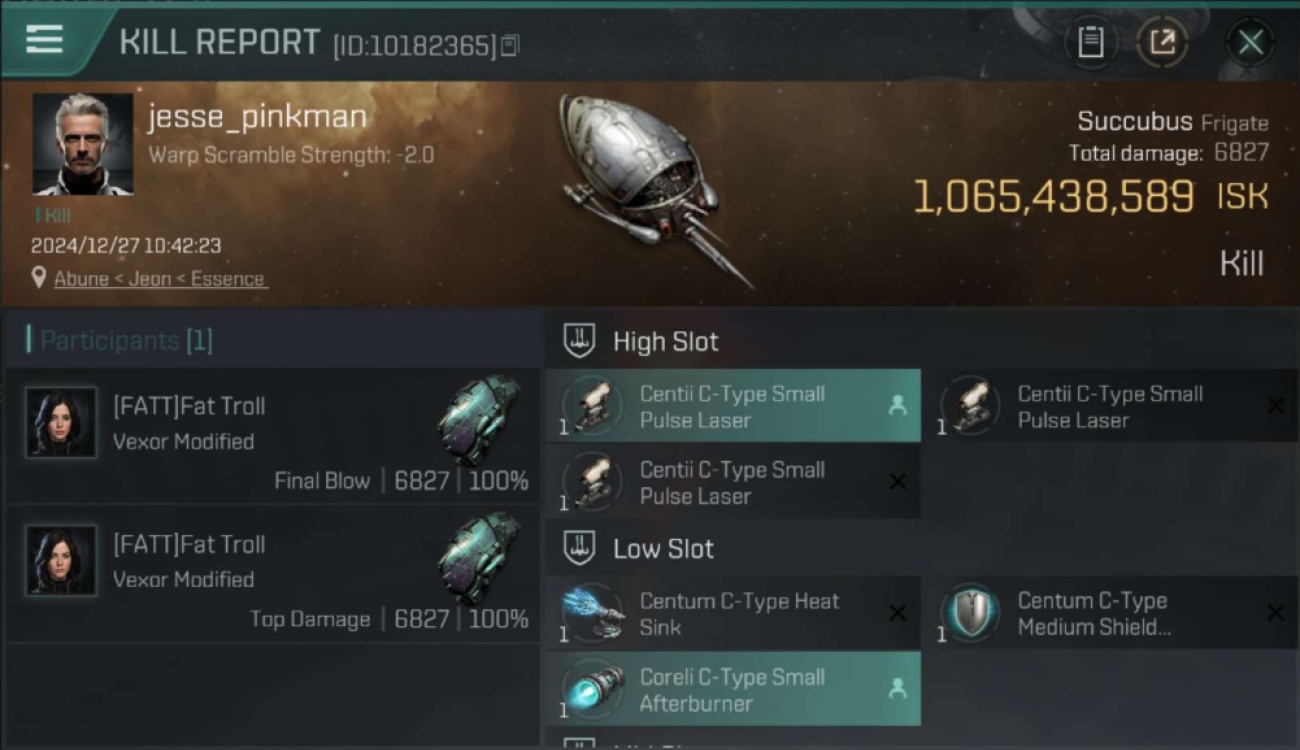Copy the kill report ID icon
This screenshot has width=1300, height=750.
(x=510, y=46)
